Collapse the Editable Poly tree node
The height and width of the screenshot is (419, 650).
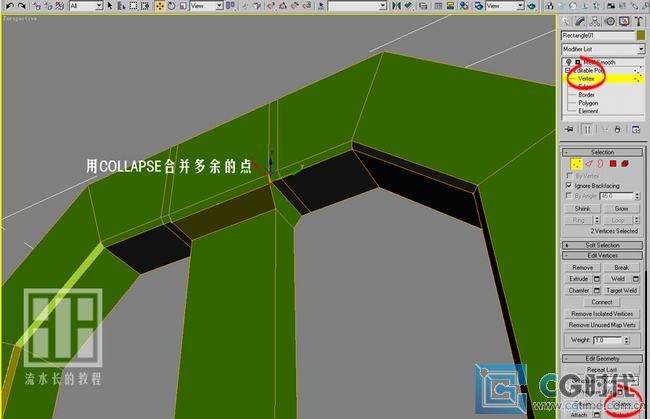[x=568, y=70]
